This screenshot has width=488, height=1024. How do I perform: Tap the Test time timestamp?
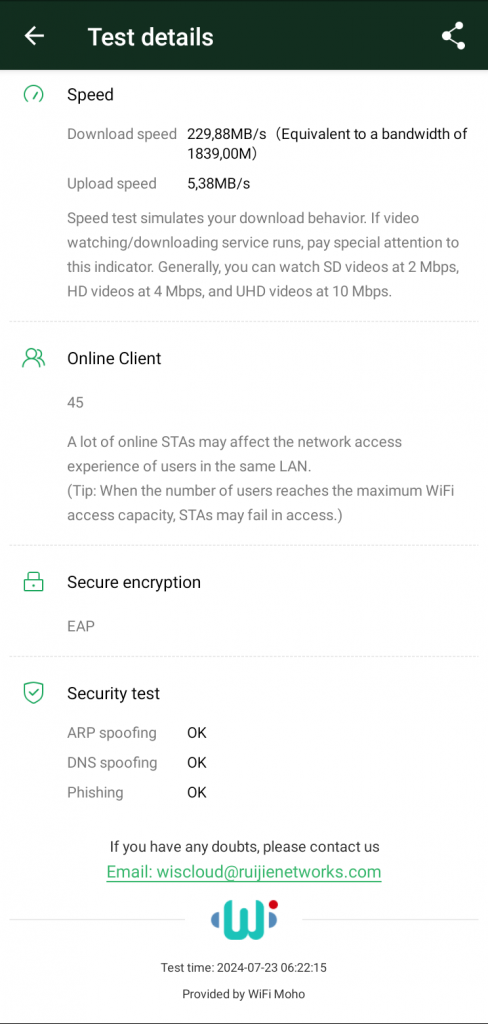(244, 968)
